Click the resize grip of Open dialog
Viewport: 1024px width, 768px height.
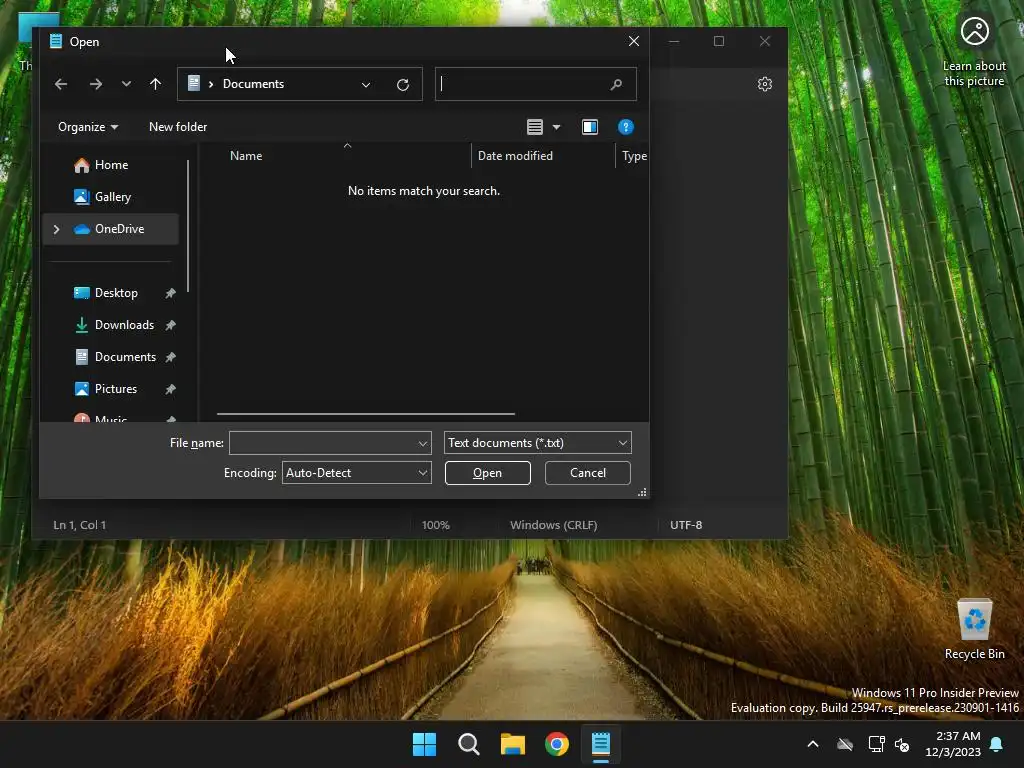pos(643,492)
